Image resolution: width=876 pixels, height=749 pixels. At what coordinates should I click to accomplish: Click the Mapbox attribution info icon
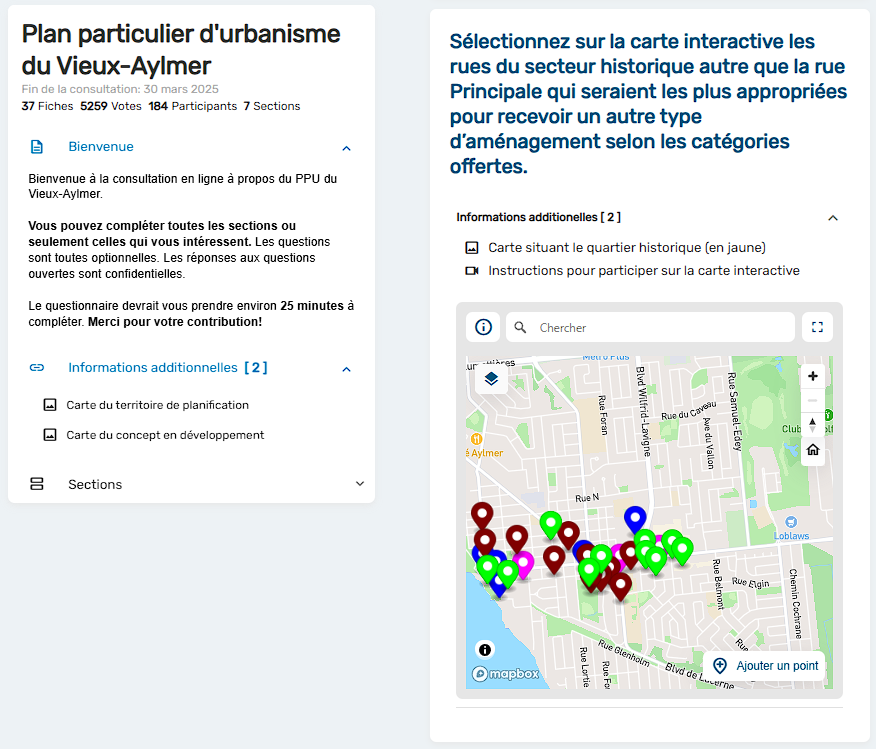tap(485, 650)
